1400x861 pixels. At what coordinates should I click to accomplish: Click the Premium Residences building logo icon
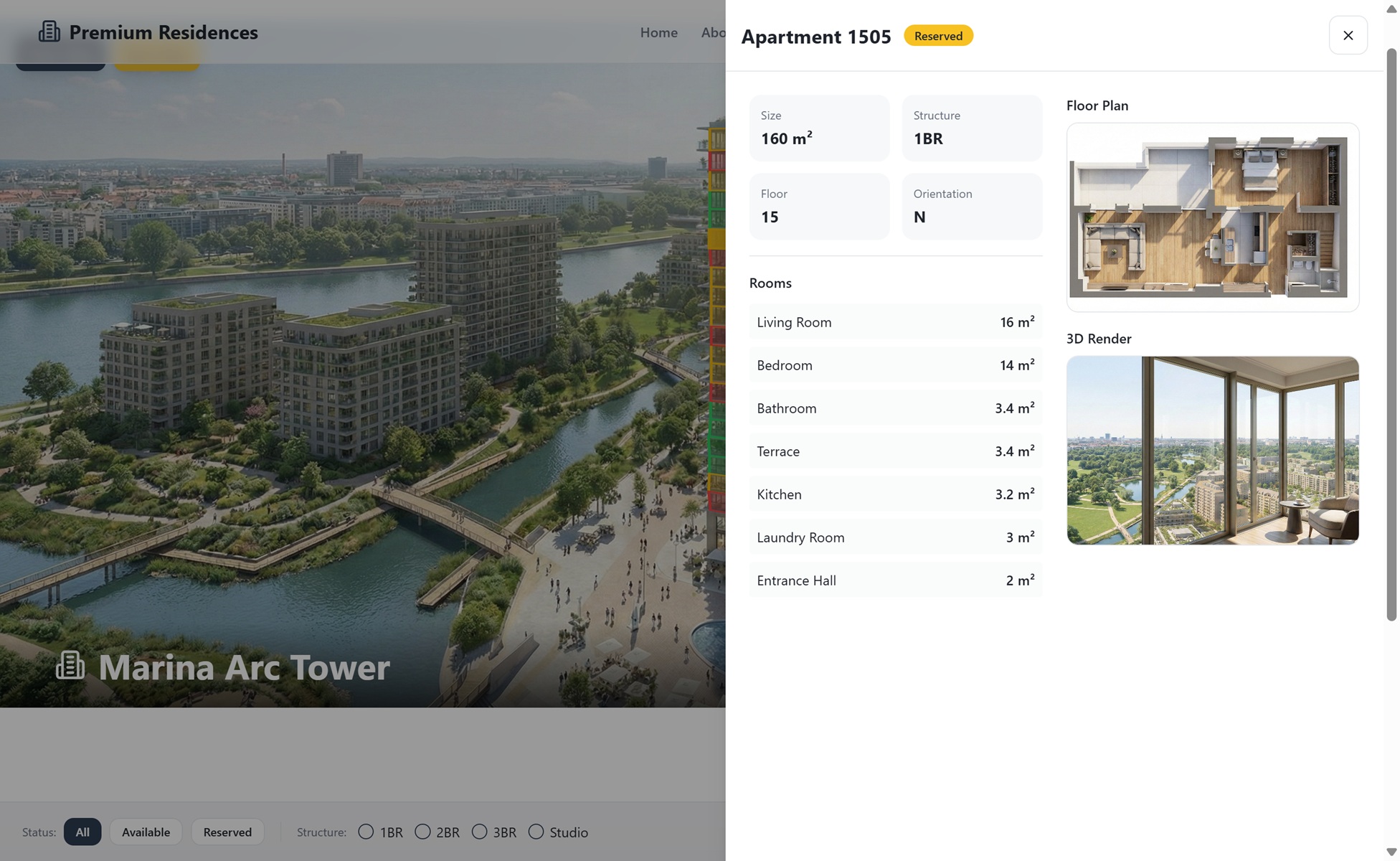coord(49,32)
